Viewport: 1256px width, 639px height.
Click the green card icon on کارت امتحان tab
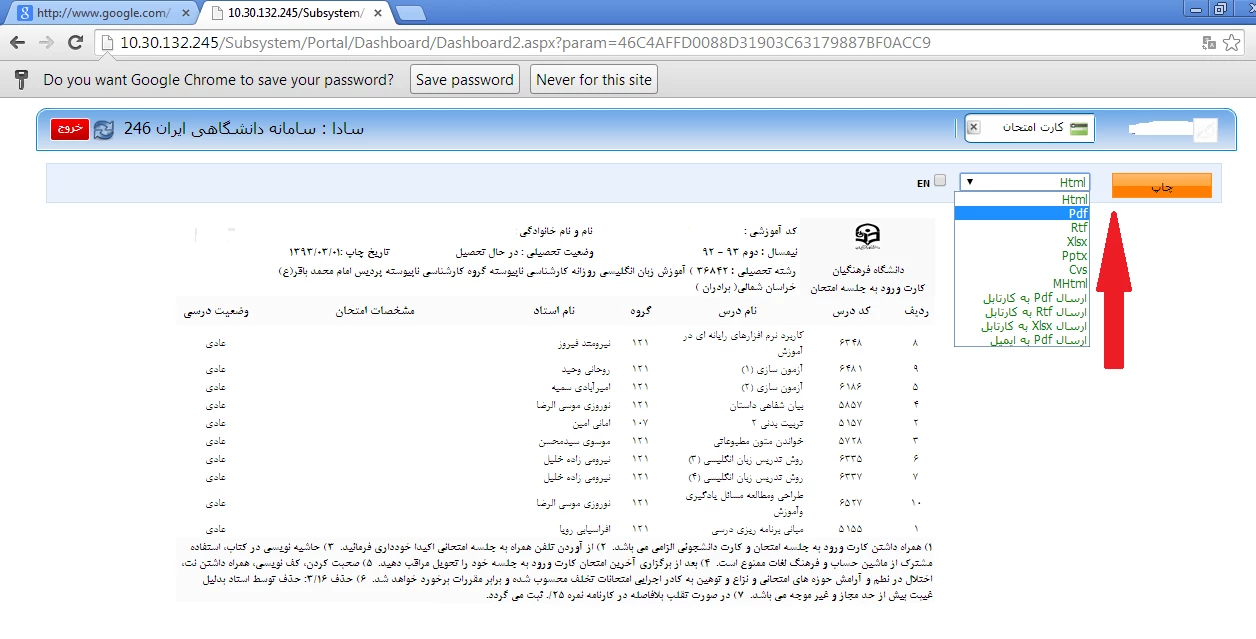click(1078, 128)
